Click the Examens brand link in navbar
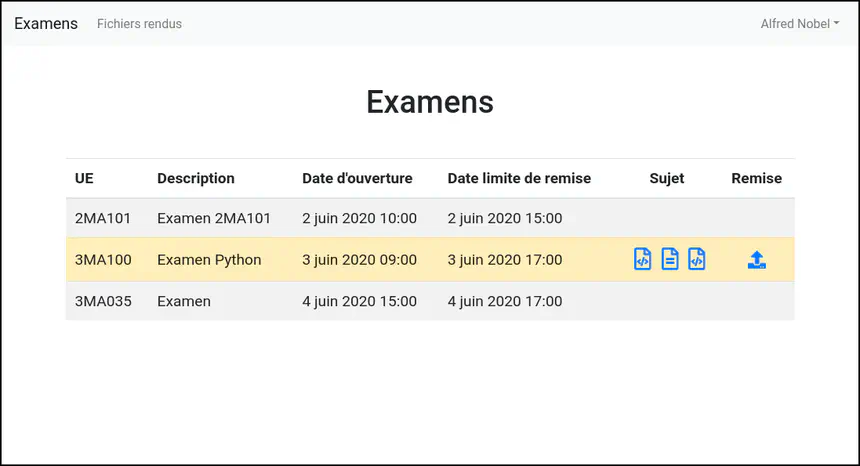 pos(46,23)
